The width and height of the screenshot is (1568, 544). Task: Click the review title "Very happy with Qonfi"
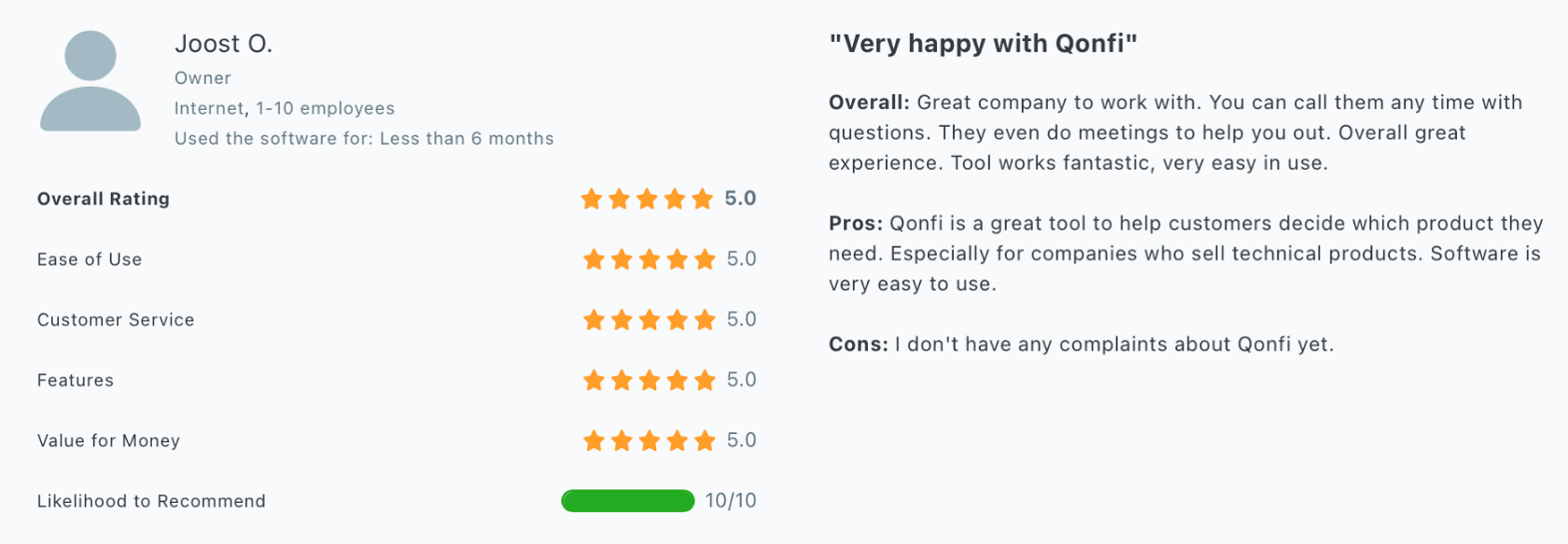point(983,44)
